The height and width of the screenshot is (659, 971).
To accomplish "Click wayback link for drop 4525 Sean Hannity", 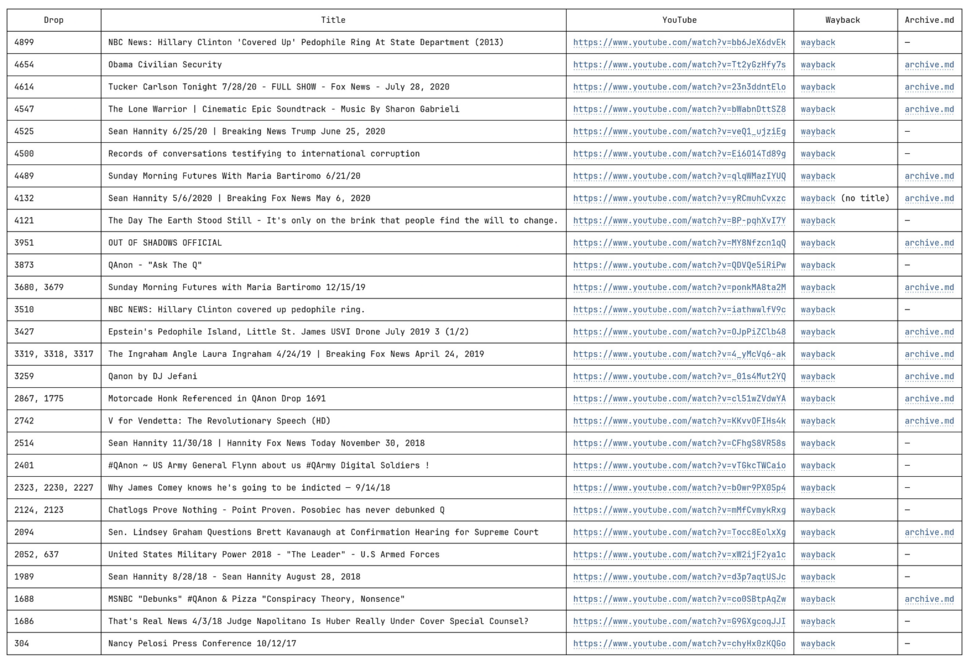I will click(817, 132).
